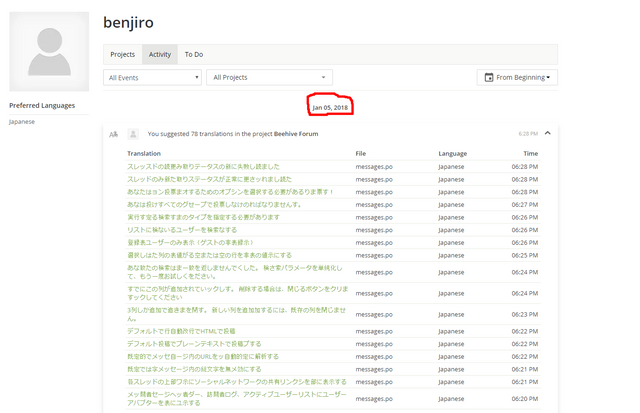Click the Language column header
The height and width of the screenshot is (413, 640).
453,154
